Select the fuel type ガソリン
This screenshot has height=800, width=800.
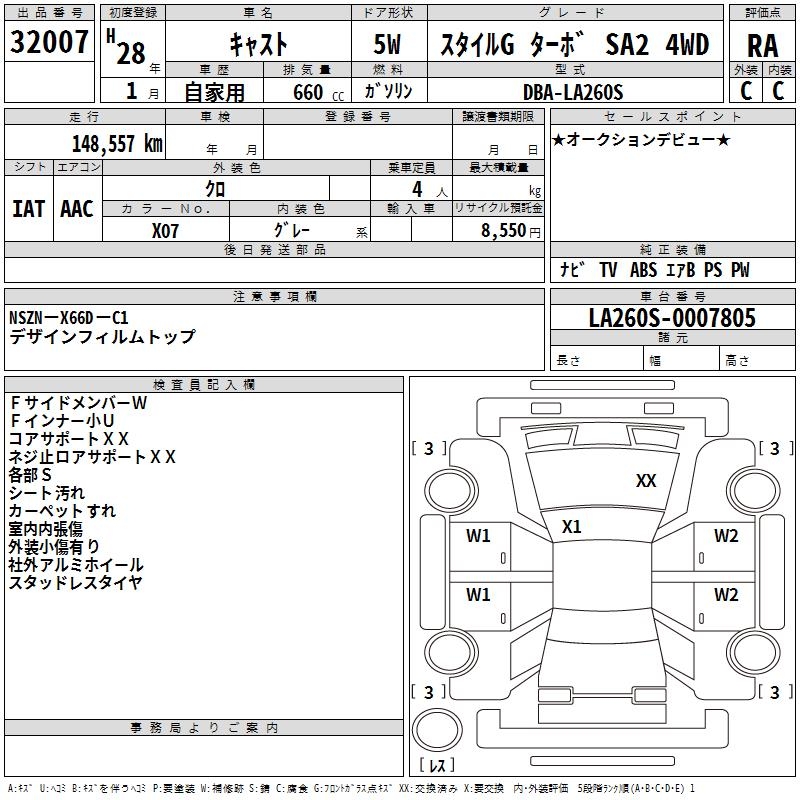[x=388, y=91]
